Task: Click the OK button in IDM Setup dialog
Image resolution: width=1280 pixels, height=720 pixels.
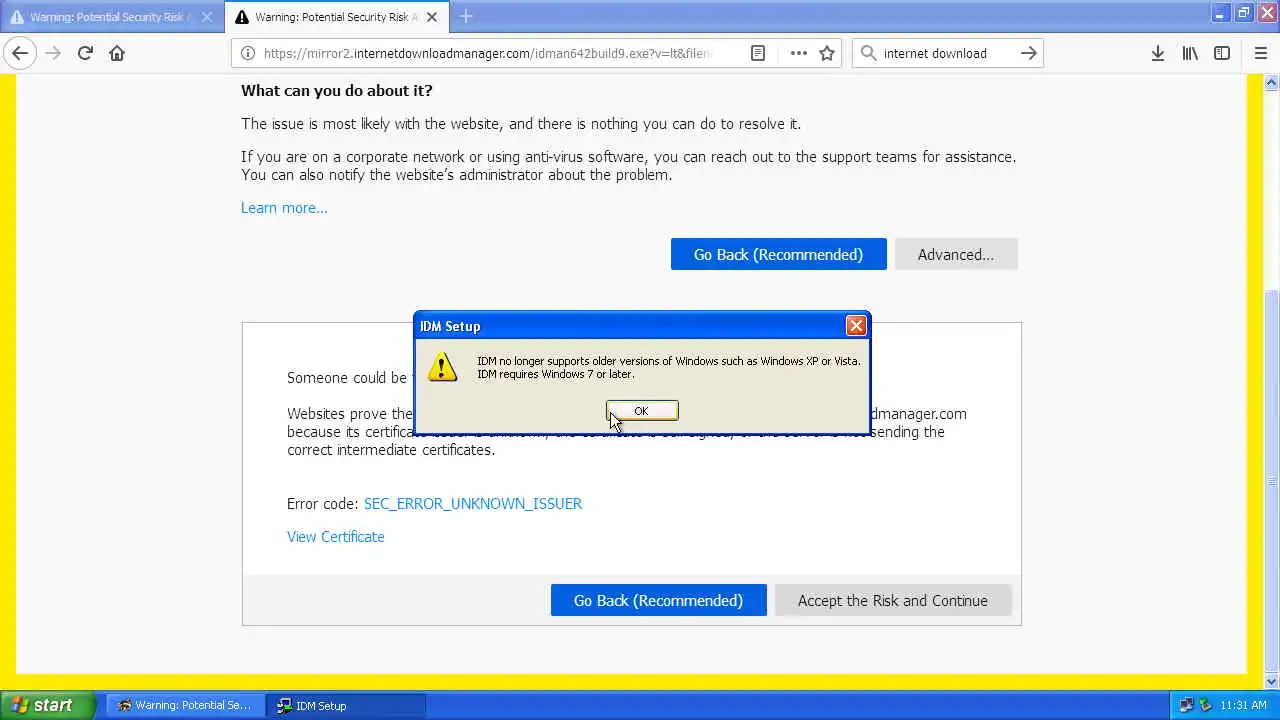Action: pos(642,411)
